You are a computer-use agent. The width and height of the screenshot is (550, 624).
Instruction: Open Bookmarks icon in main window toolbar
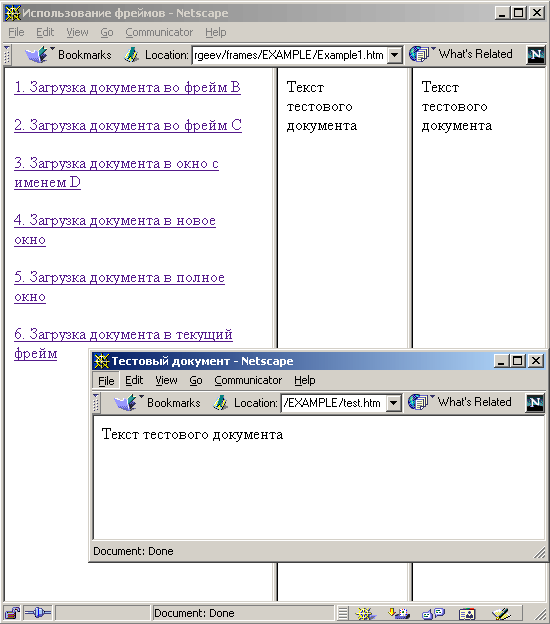39,55
